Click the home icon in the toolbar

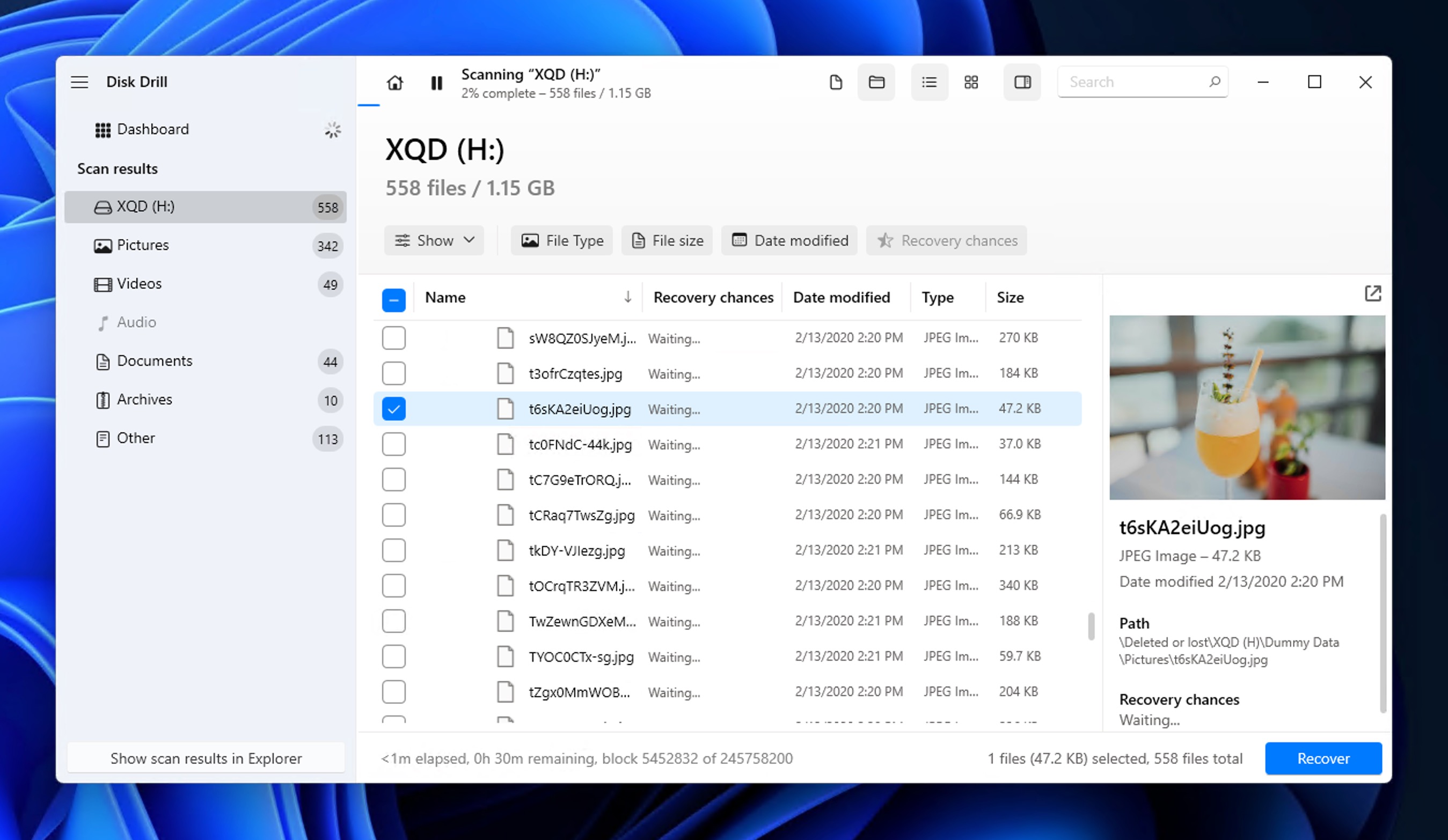click(395, 83)
